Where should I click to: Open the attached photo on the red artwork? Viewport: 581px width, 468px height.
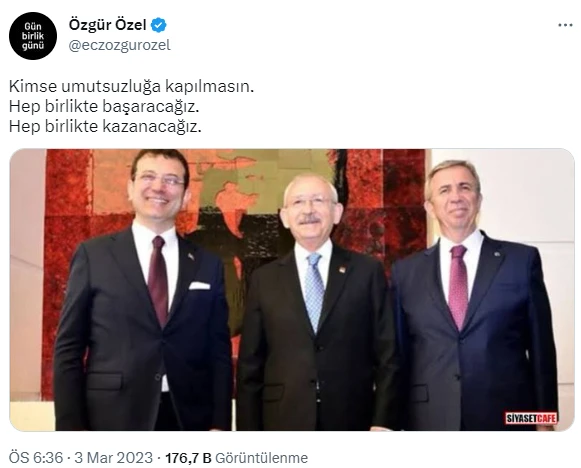tap(292, 290)
